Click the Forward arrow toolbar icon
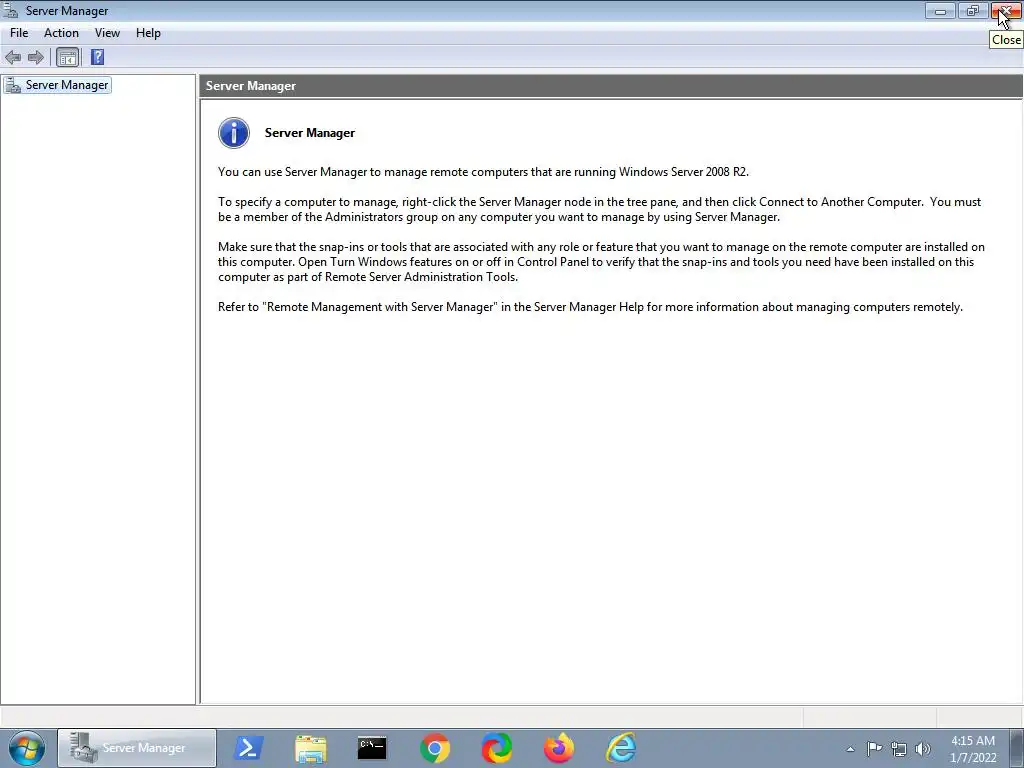Viewport: 1024px width, 768px height. (x=36, y=57)
